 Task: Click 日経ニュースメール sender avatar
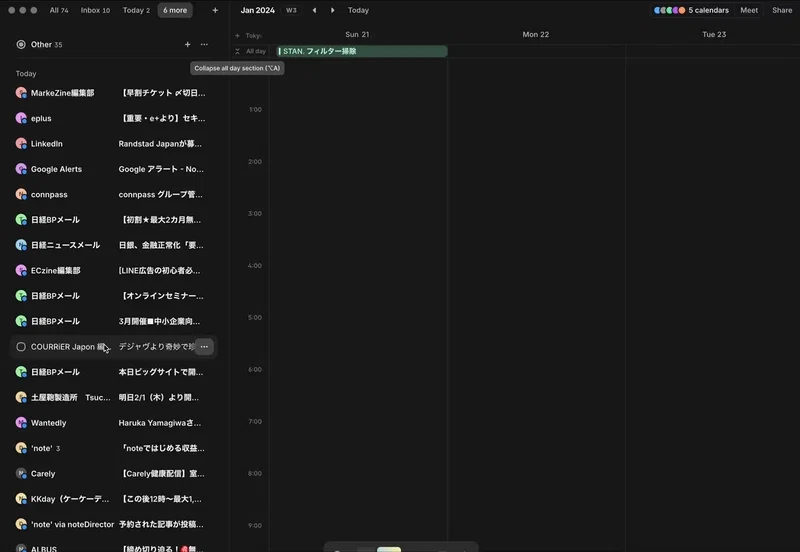click(21, 245)
